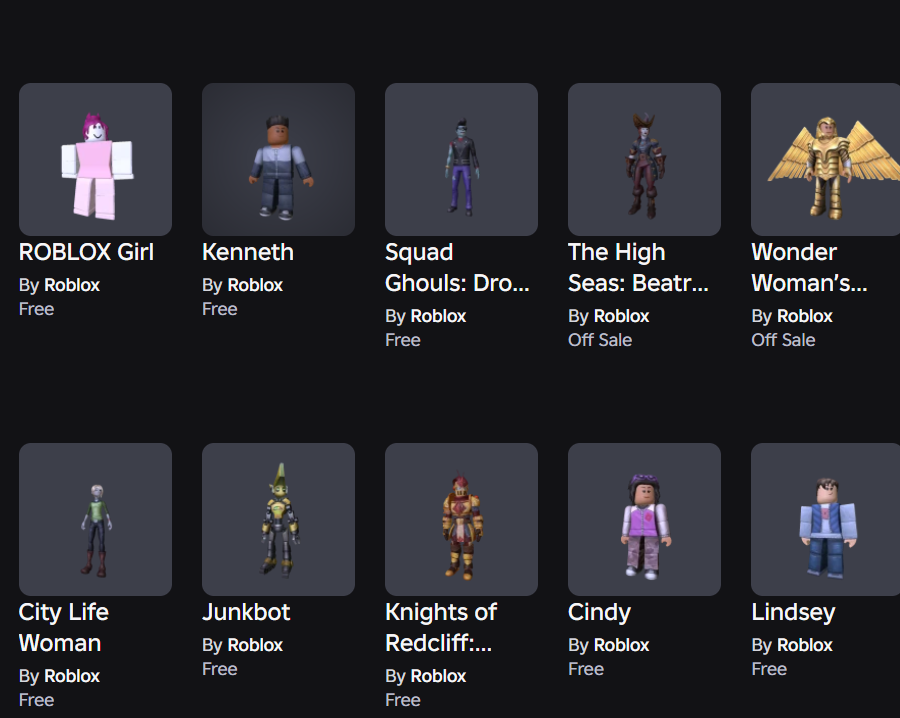900x718 pixels.
Task: Click the Junkbot title link
Action: [246, 612]
